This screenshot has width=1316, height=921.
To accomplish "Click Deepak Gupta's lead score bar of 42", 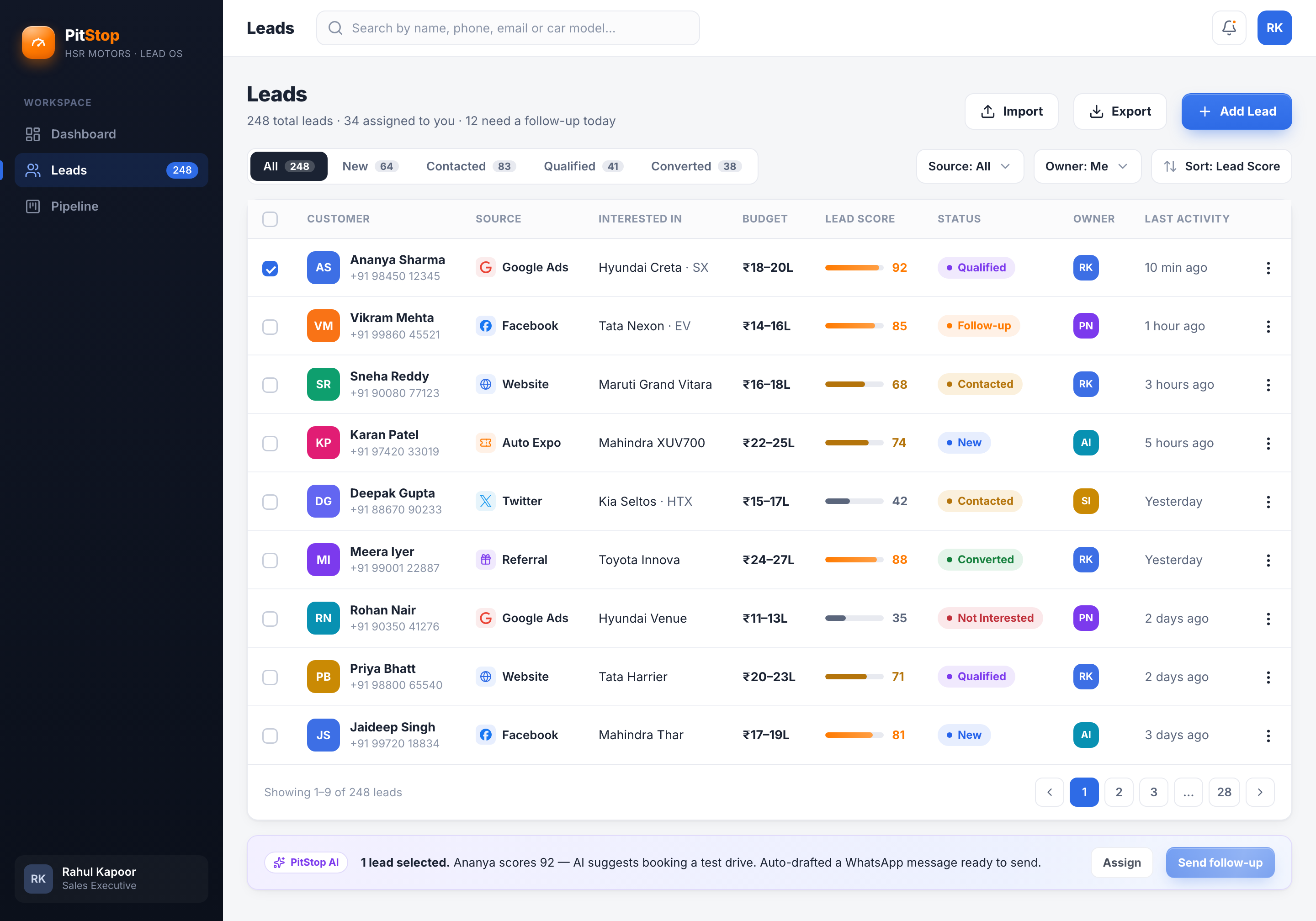I will (854, 502).
